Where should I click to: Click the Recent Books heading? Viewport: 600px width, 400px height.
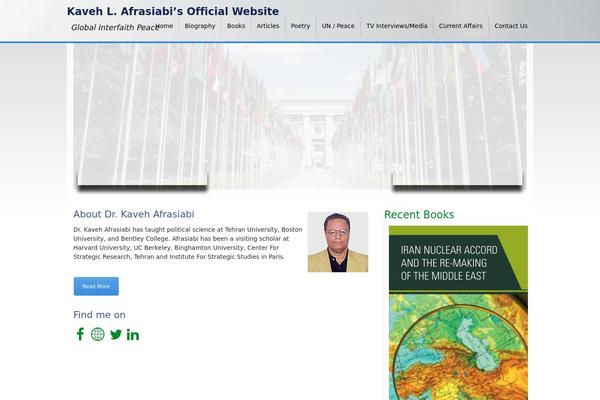point(419,215)
